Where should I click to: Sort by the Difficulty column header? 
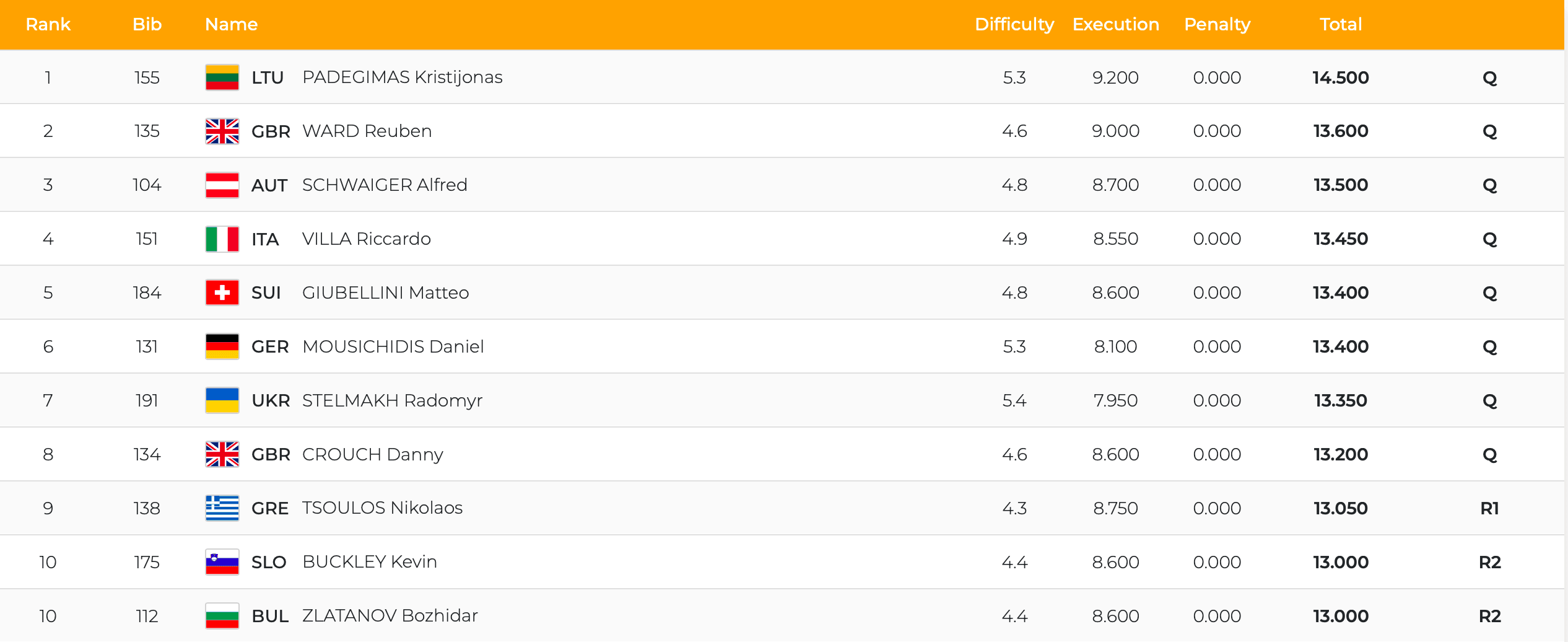(x=1014, y=24)
